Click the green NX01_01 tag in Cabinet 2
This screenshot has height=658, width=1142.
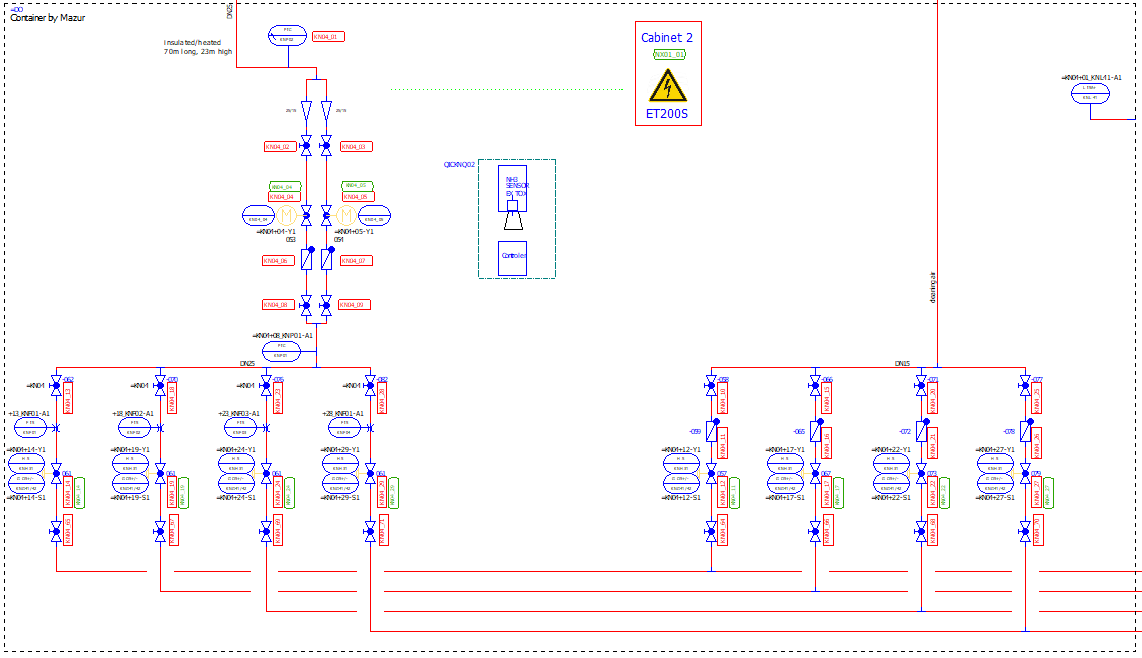click(669, 55)
